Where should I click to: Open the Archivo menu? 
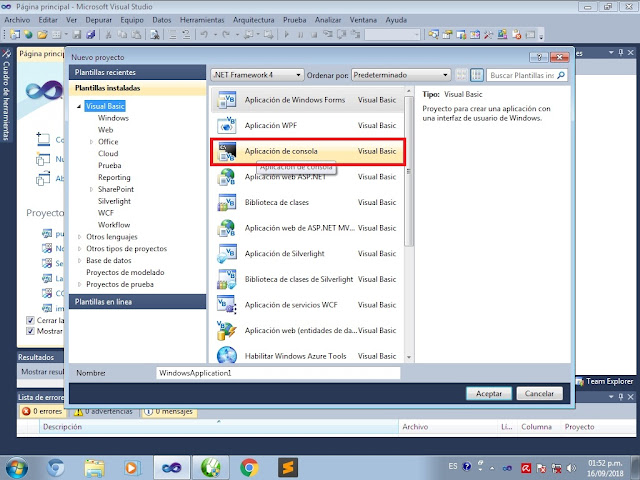click(17, 20)
